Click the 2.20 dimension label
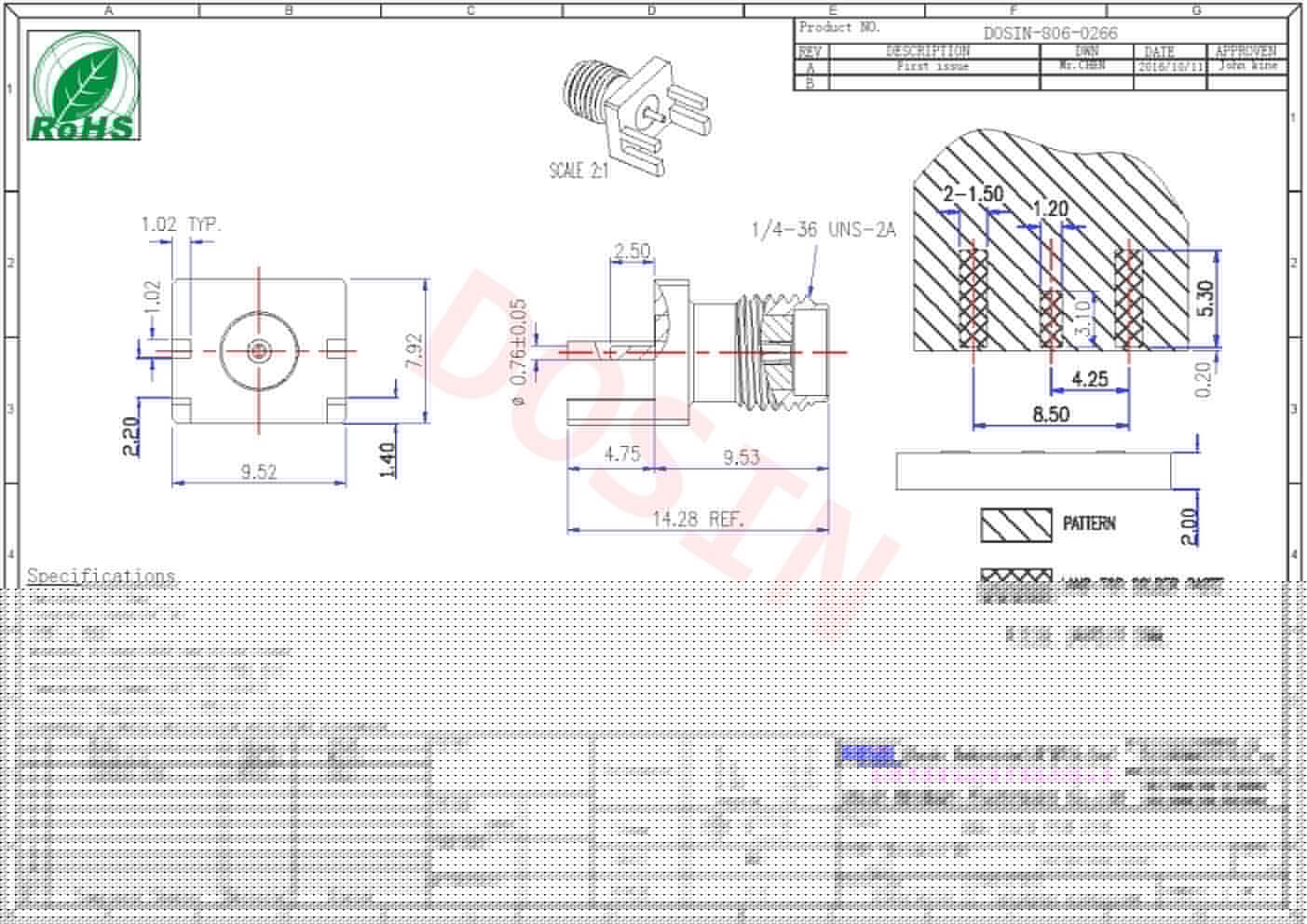 click(130, 436)
